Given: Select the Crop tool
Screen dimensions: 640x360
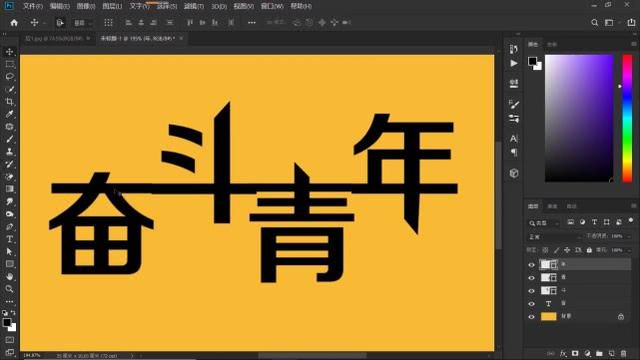Looking at the screenshot, I should (9, 102).
